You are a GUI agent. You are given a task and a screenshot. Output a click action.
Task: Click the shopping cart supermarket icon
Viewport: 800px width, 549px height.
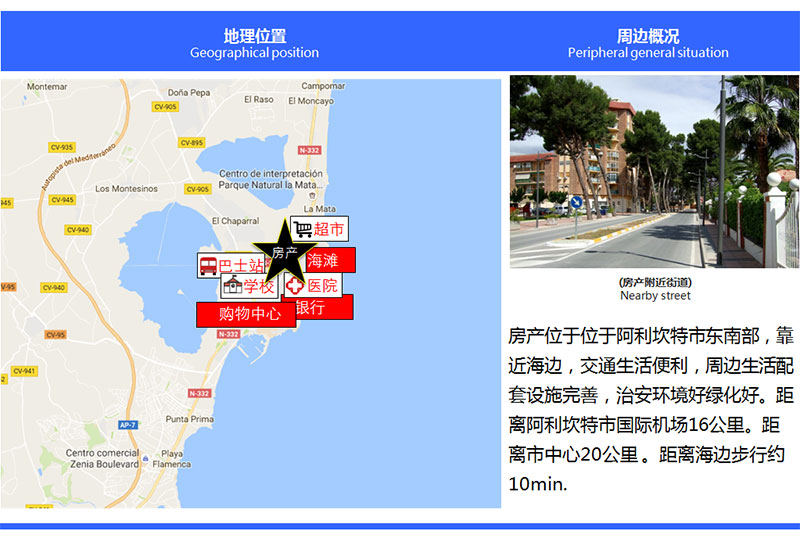coord(302,229)
